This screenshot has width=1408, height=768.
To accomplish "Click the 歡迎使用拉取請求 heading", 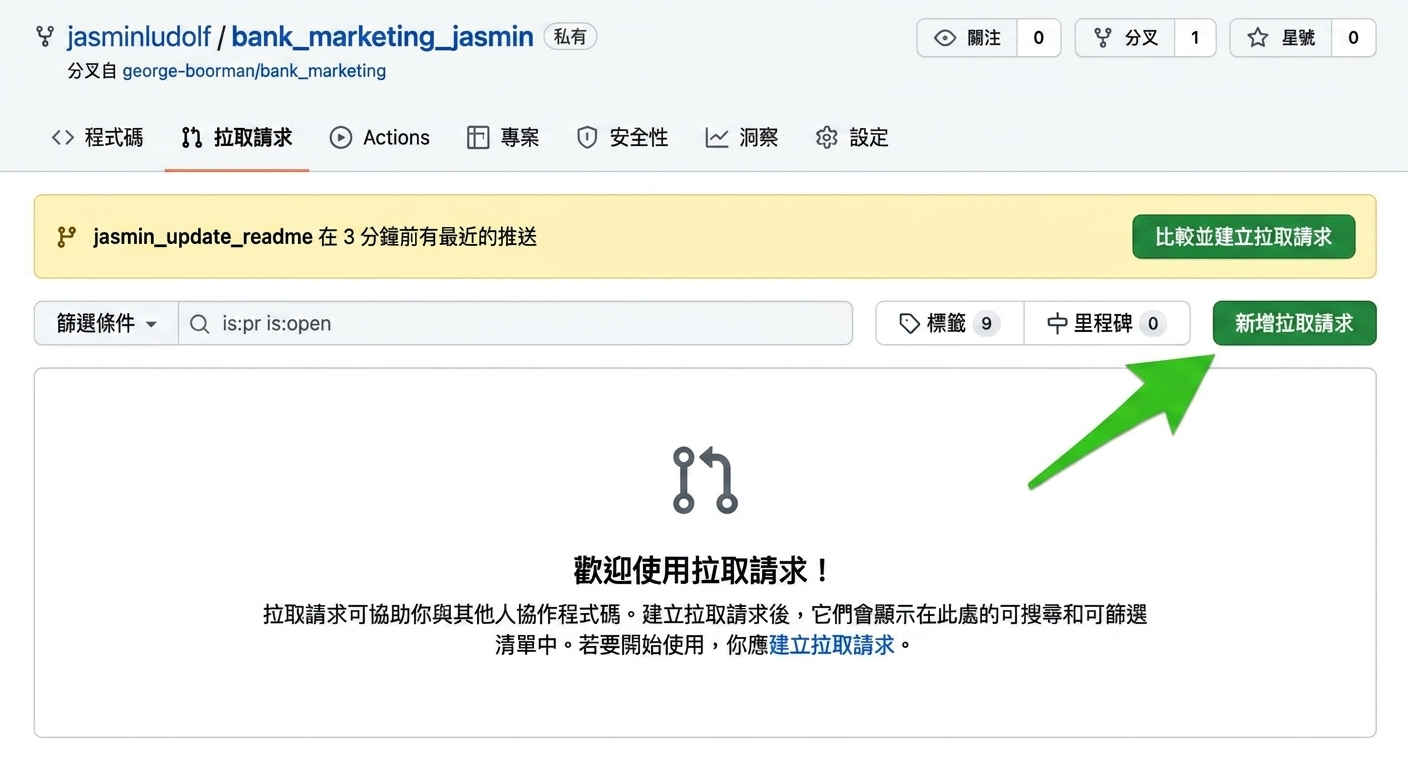I will [x=703, y=571].
